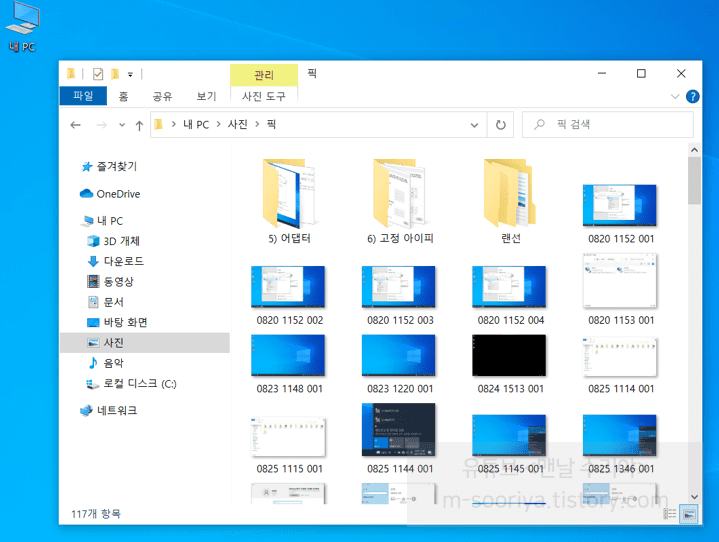Select 사진 in the sidebar

tap(145, 343)
